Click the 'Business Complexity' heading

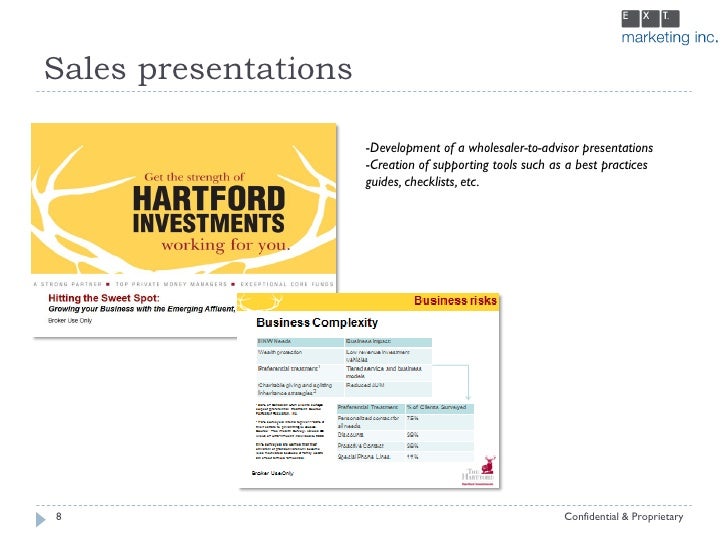point(317,323)
